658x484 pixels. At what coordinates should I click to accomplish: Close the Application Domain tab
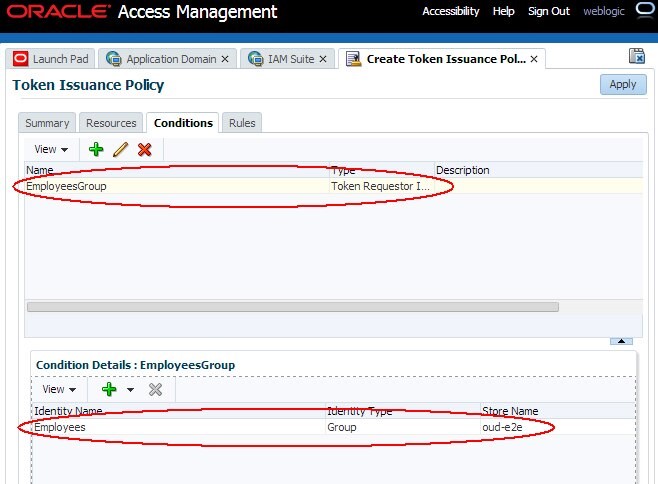pos(225,59)
